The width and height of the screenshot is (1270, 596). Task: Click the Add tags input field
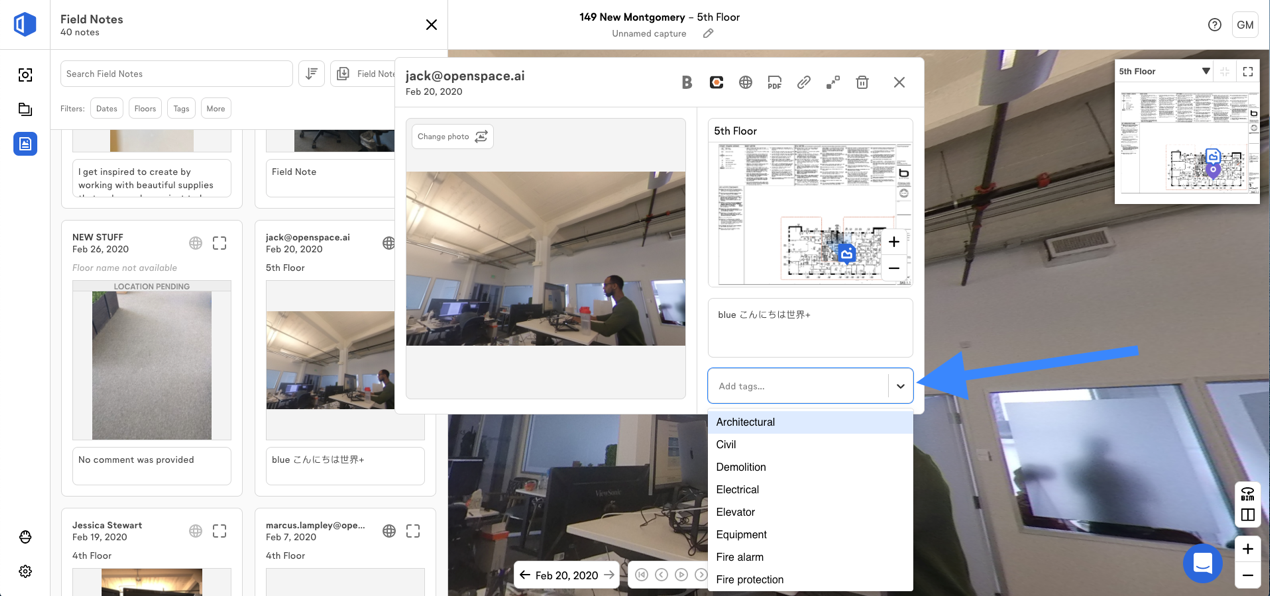(x=798, y=386)
